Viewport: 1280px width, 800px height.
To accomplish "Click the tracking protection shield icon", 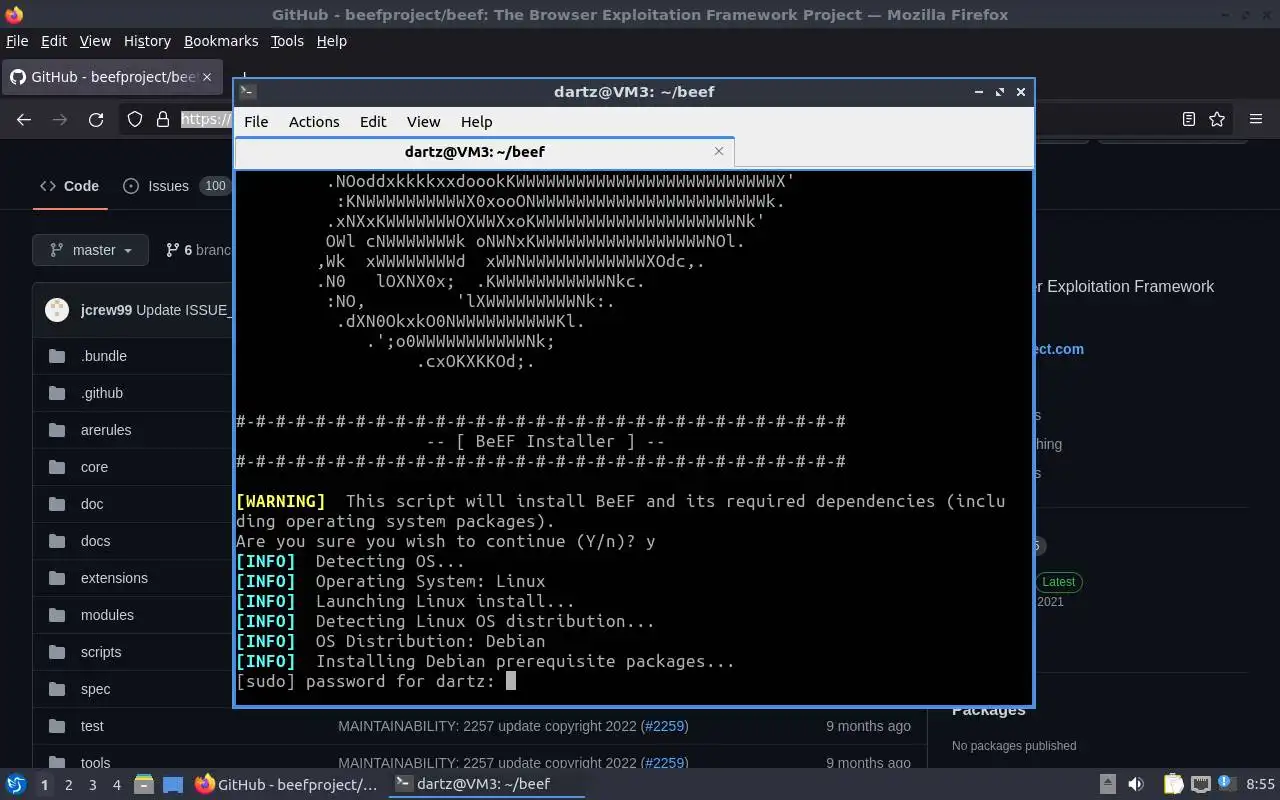I will (x=135, y=119).
